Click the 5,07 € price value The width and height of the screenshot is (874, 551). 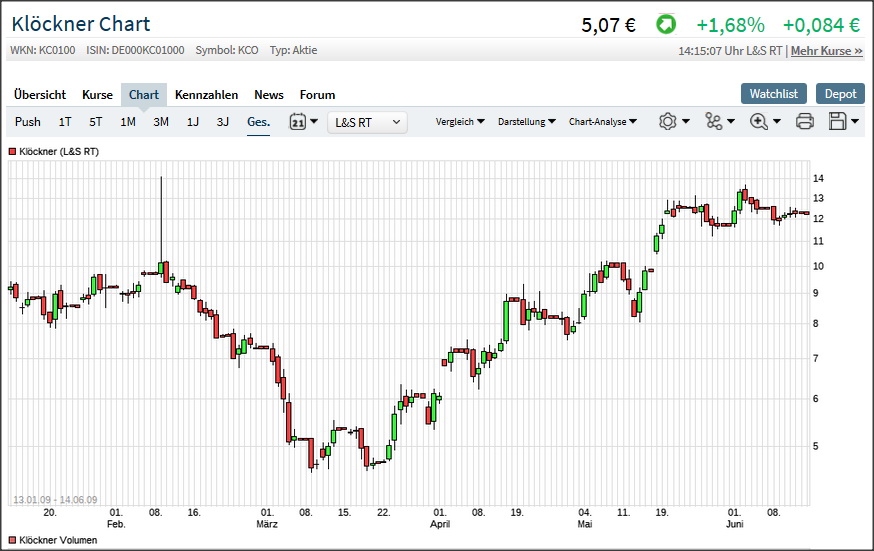pos(608,25)
